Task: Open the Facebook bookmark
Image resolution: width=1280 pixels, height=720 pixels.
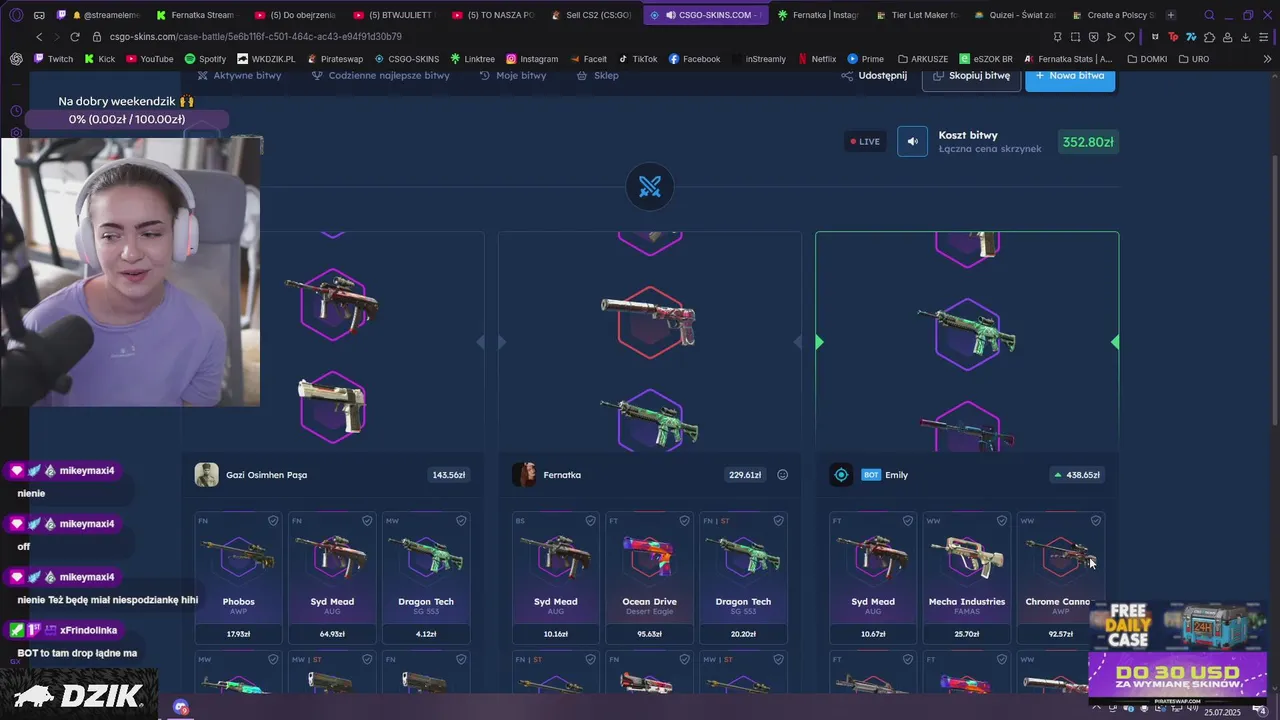Action: (x=694, y=59)
